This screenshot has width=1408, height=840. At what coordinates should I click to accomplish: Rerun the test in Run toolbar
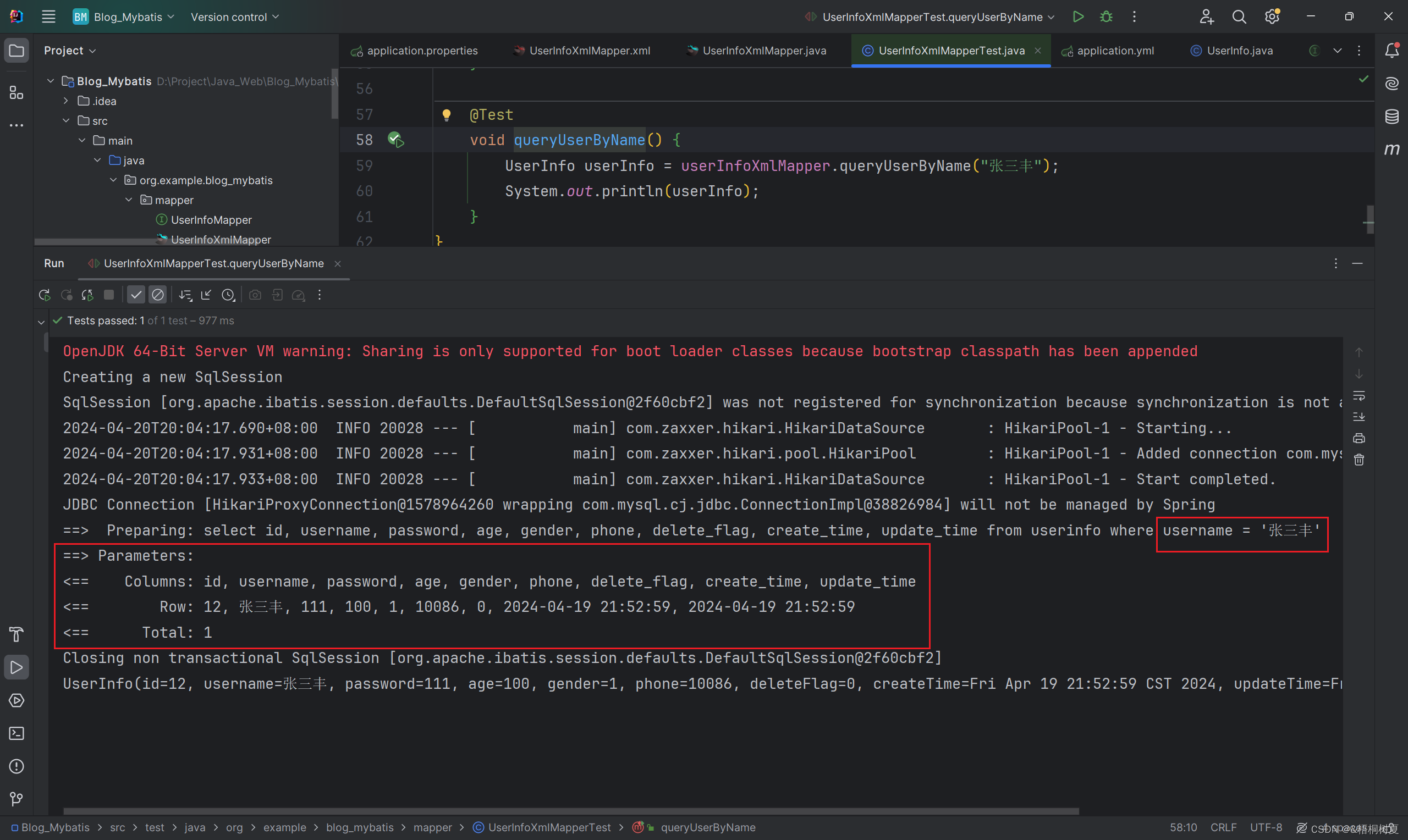coord(44,295)
